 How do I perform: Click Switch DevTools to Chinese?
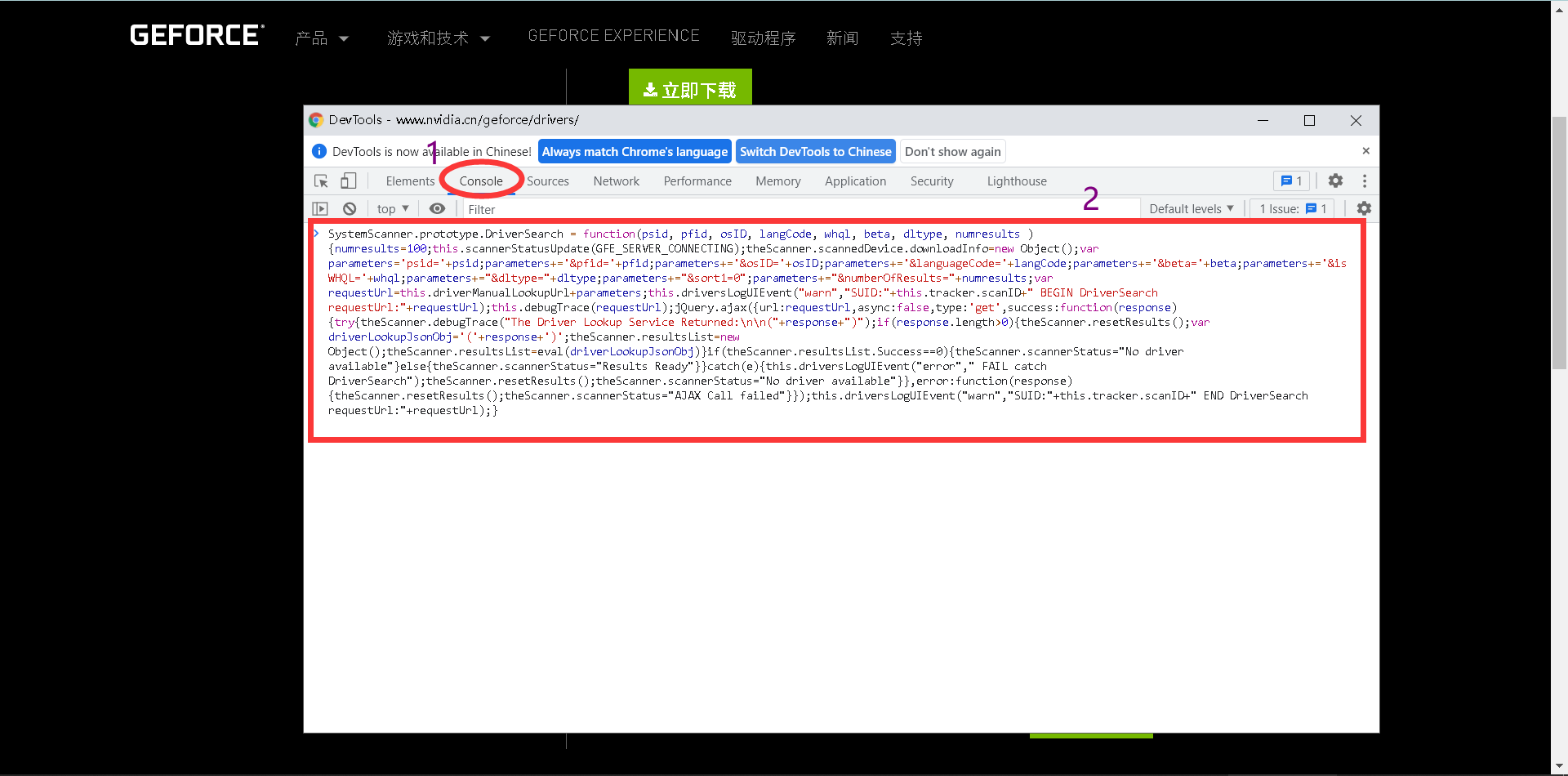(815, 151)
